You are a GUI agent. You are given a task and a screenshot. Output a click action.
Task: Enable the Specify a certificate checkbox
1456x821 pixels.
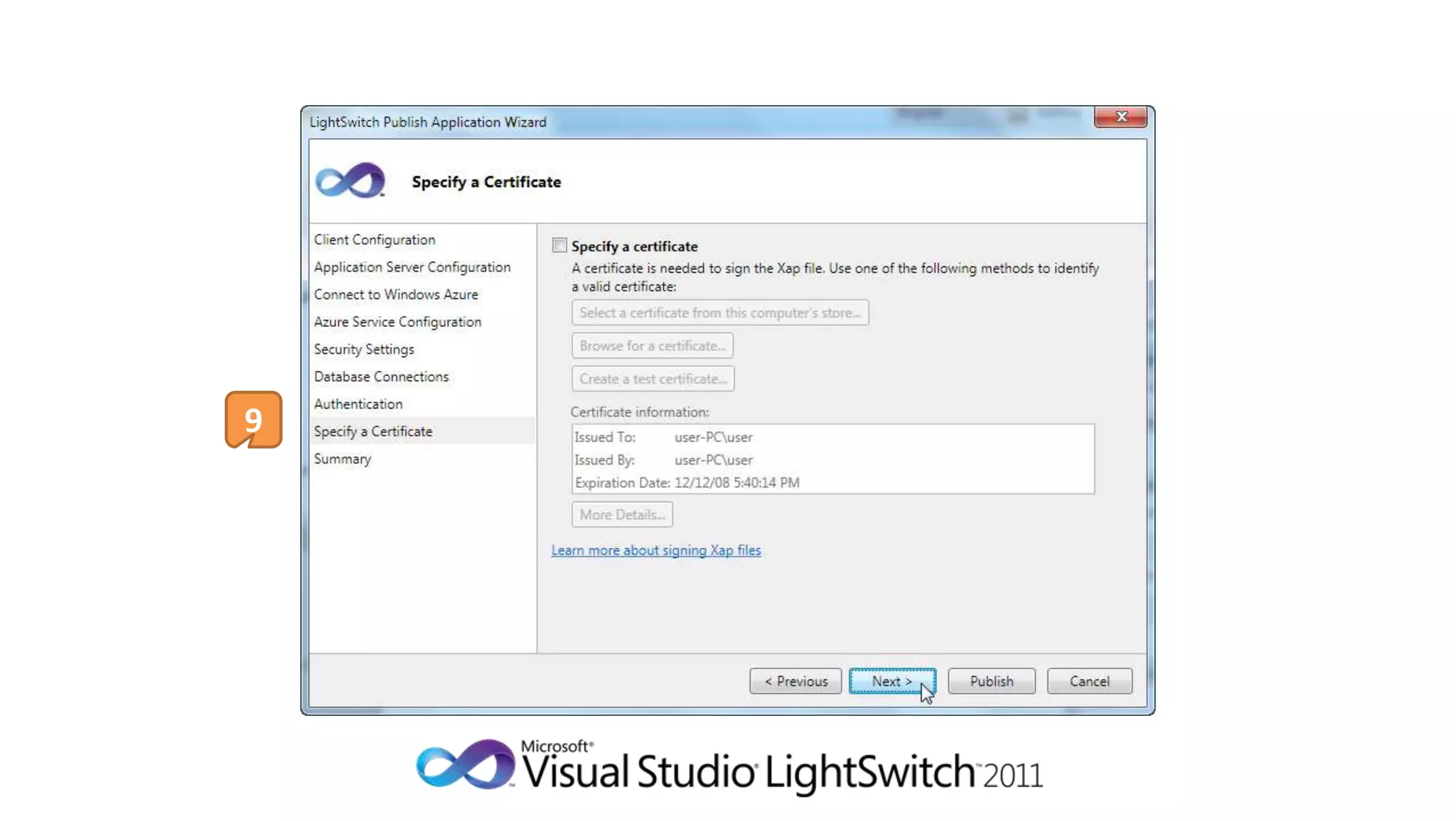[x=560, y=246]
